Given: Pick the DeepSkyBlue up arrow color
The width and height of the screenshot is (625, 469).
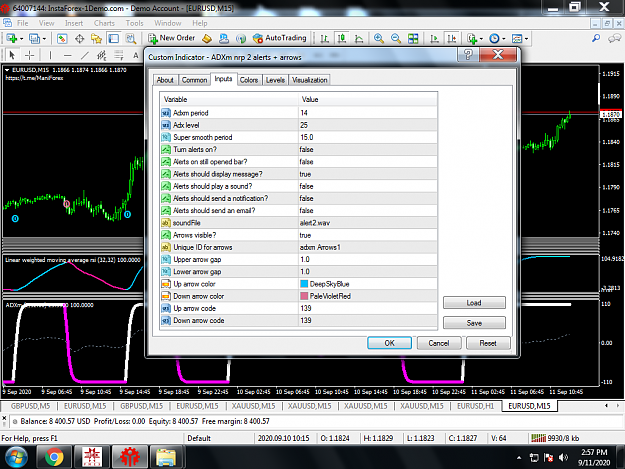Looking at the screenshot, I should click(368, 284).
